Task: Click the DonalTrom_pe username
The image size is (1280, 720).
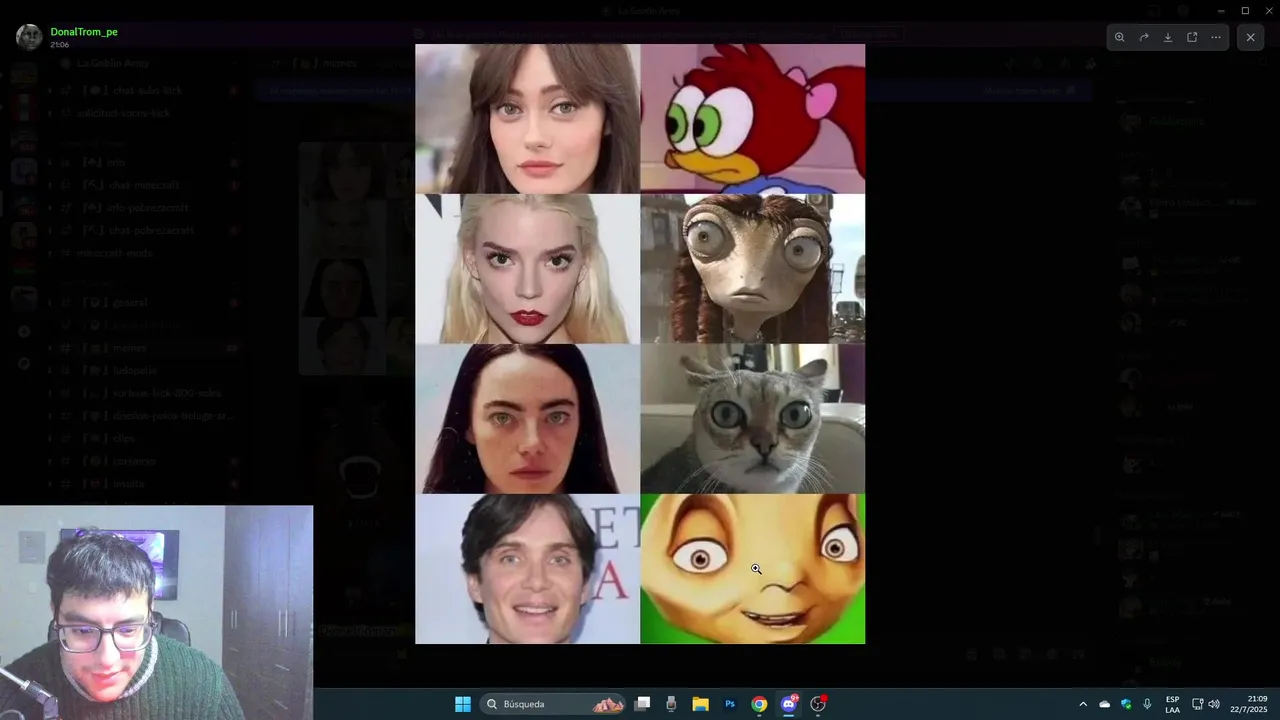Action: 84,32
